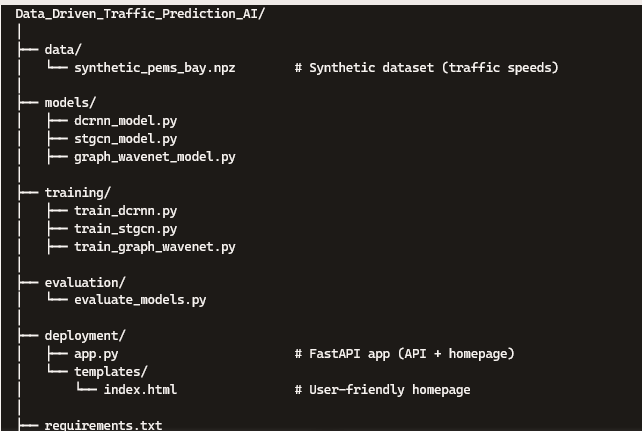Click train_dcrnn.py file name
Screen dimensions: 642x431
point(125,211)
